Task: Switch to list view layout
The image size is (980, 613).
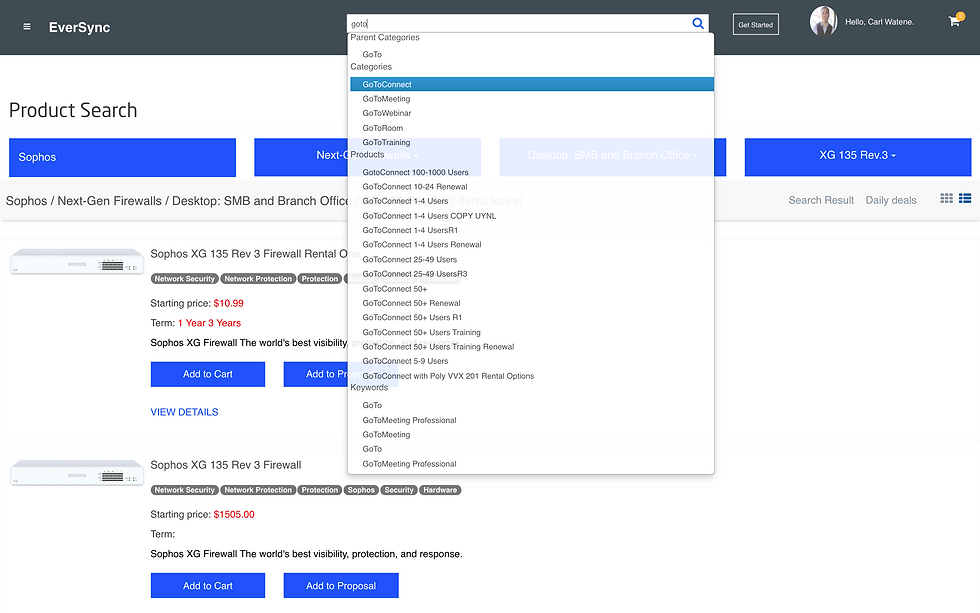Action: (965, 199)
